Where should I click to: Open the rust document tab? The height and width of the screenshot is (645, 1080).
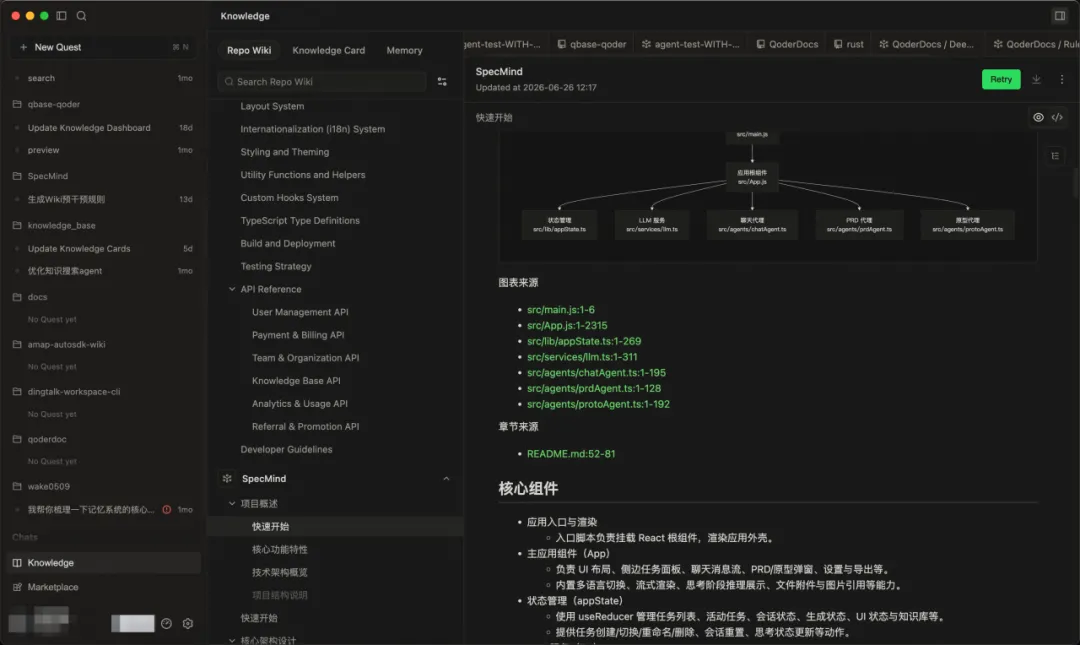coord(849,44)
